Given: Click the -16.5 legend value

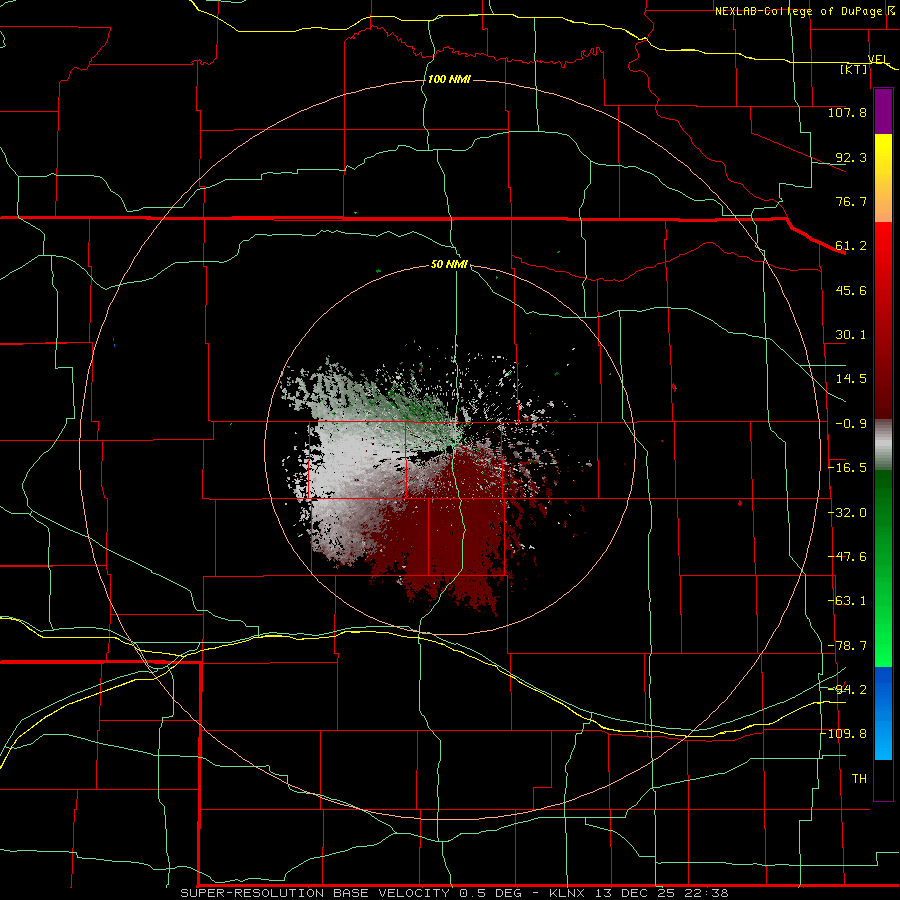Looking at the screenshot, I should point(847,468).
